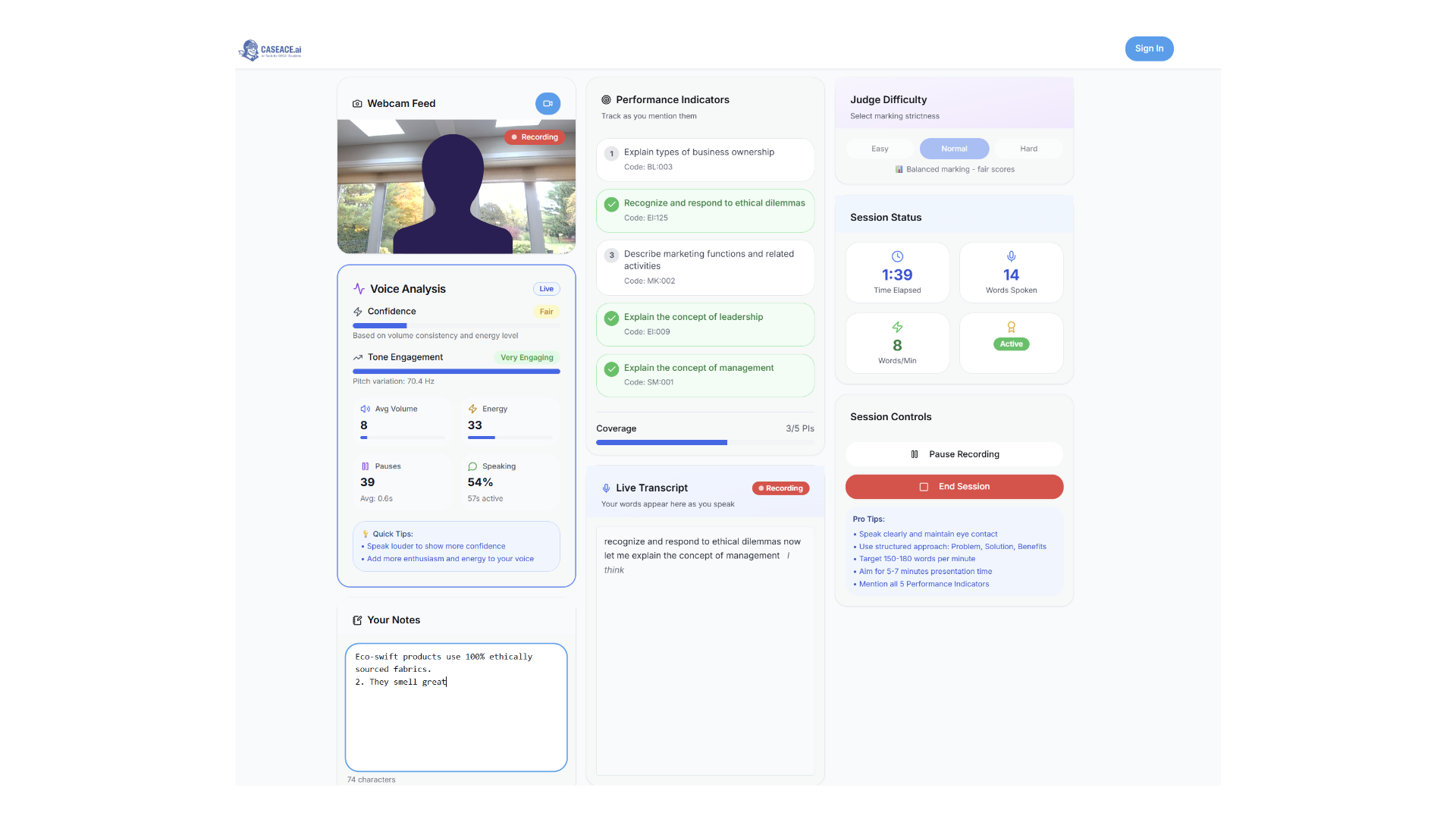Toggle the webcam video camera button
The height and width of the screenshot is (819, 1456).
[x=548, y=103]
